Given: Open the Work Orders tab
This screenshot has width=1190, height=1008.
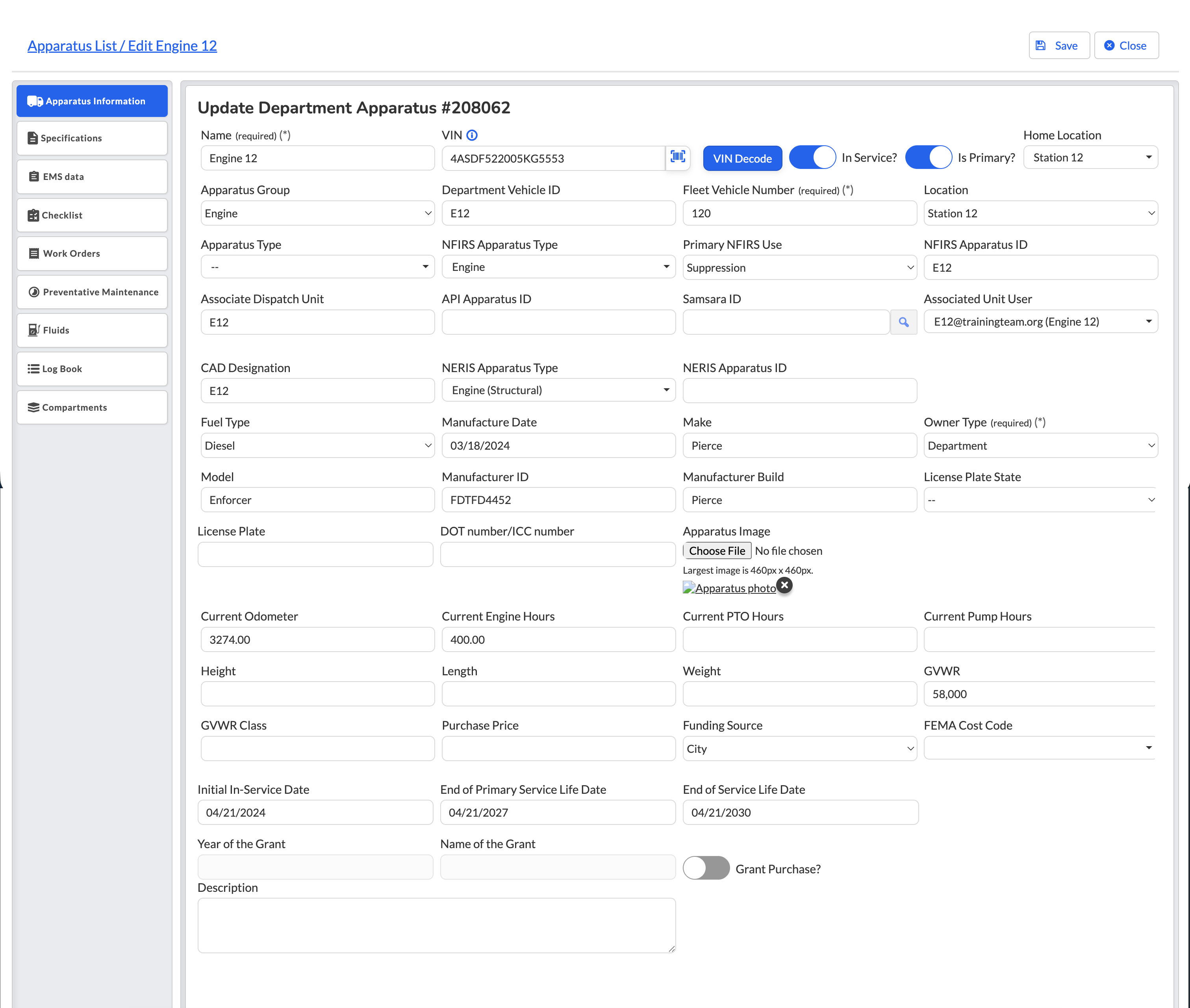Looking at the screenshot, I should [92, 254].
